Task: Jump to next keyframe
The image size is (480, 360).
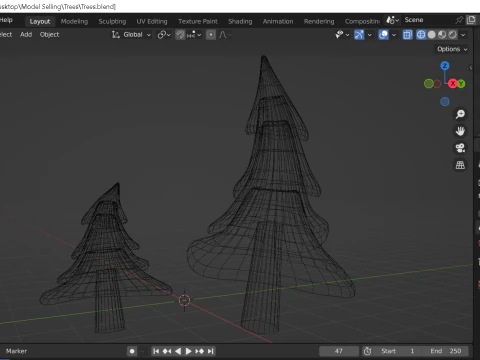Action: pos(199,351)
